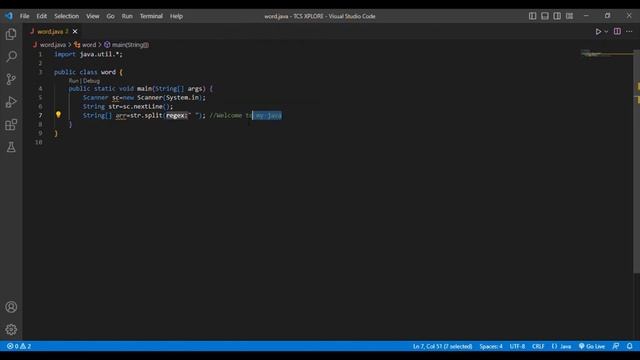
Task: Click 'sc.nextLine()' on line 6
Action: (x=148, y=107)
